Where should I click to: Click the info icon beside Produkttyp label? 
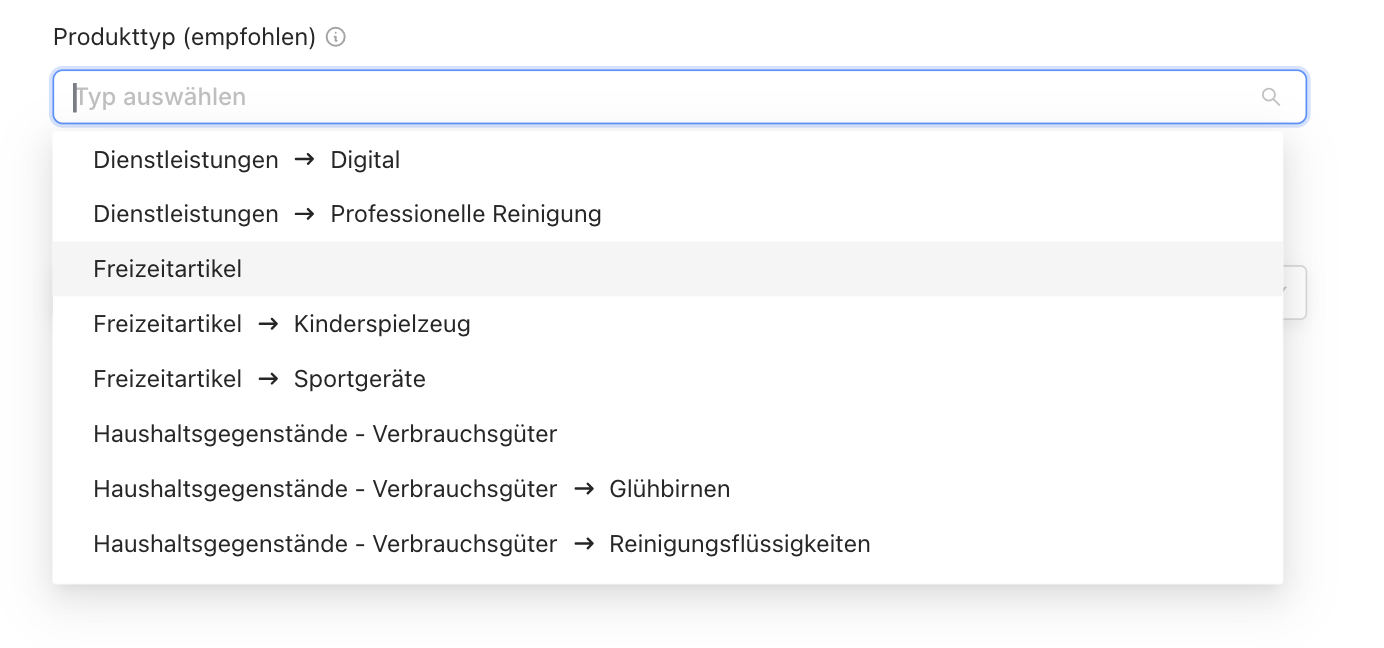[336, 38]
